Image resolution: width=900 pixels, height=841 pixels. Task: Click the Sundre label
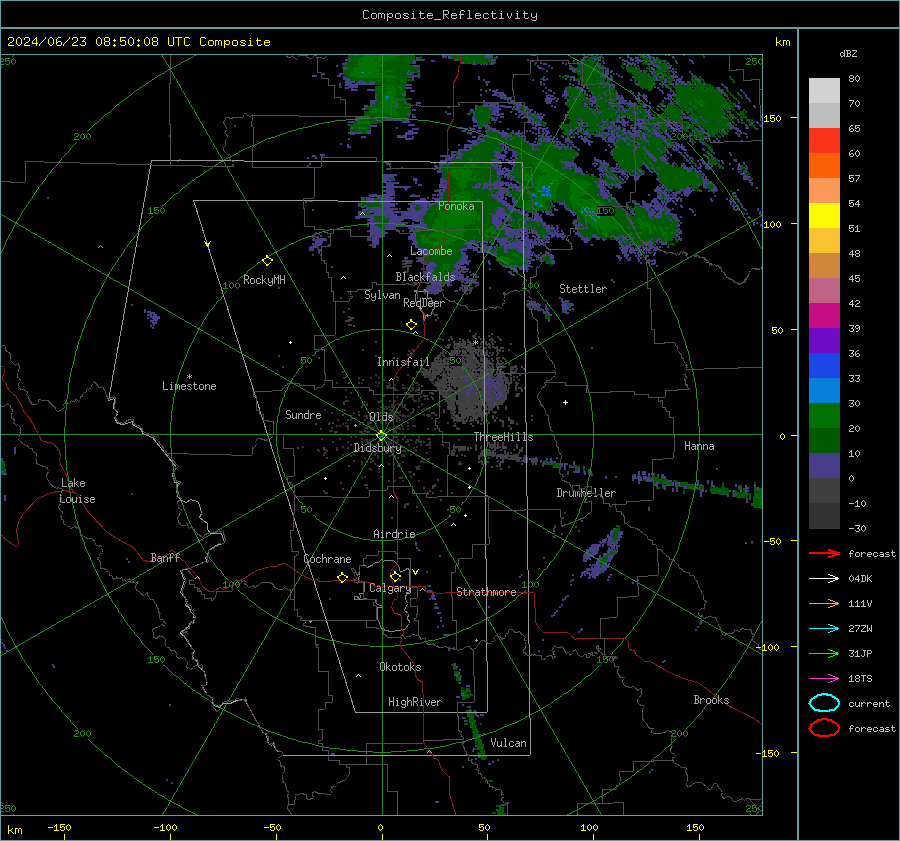click(303, 414)
